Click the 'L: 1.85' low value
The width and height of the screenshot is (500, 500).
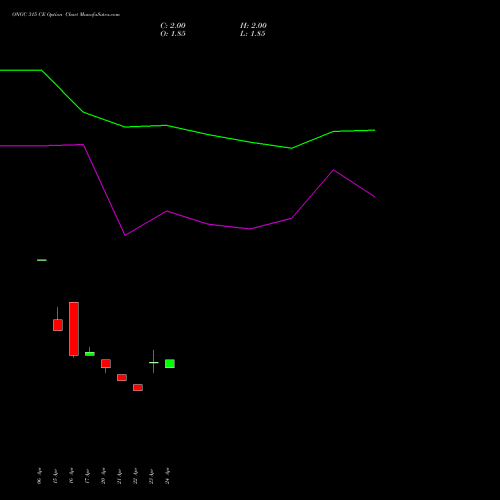(253, 34)
